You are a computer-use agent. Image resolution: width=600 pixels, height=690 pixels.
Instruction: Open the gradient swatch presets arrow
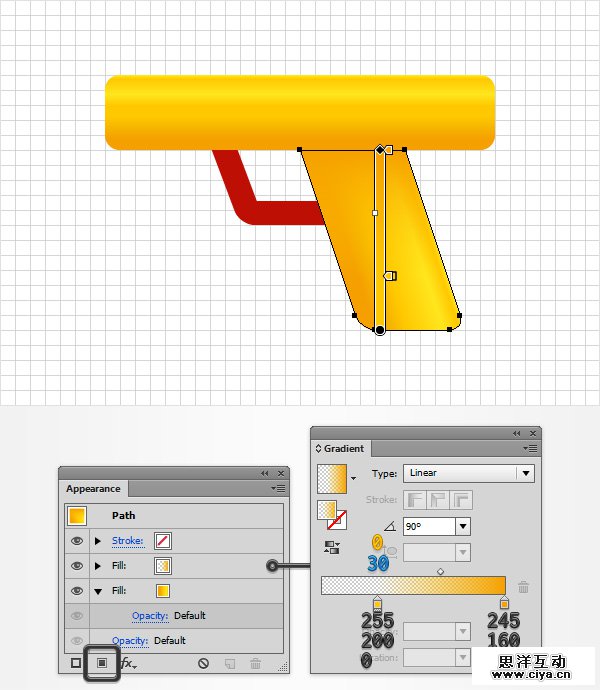coord(353,478)
